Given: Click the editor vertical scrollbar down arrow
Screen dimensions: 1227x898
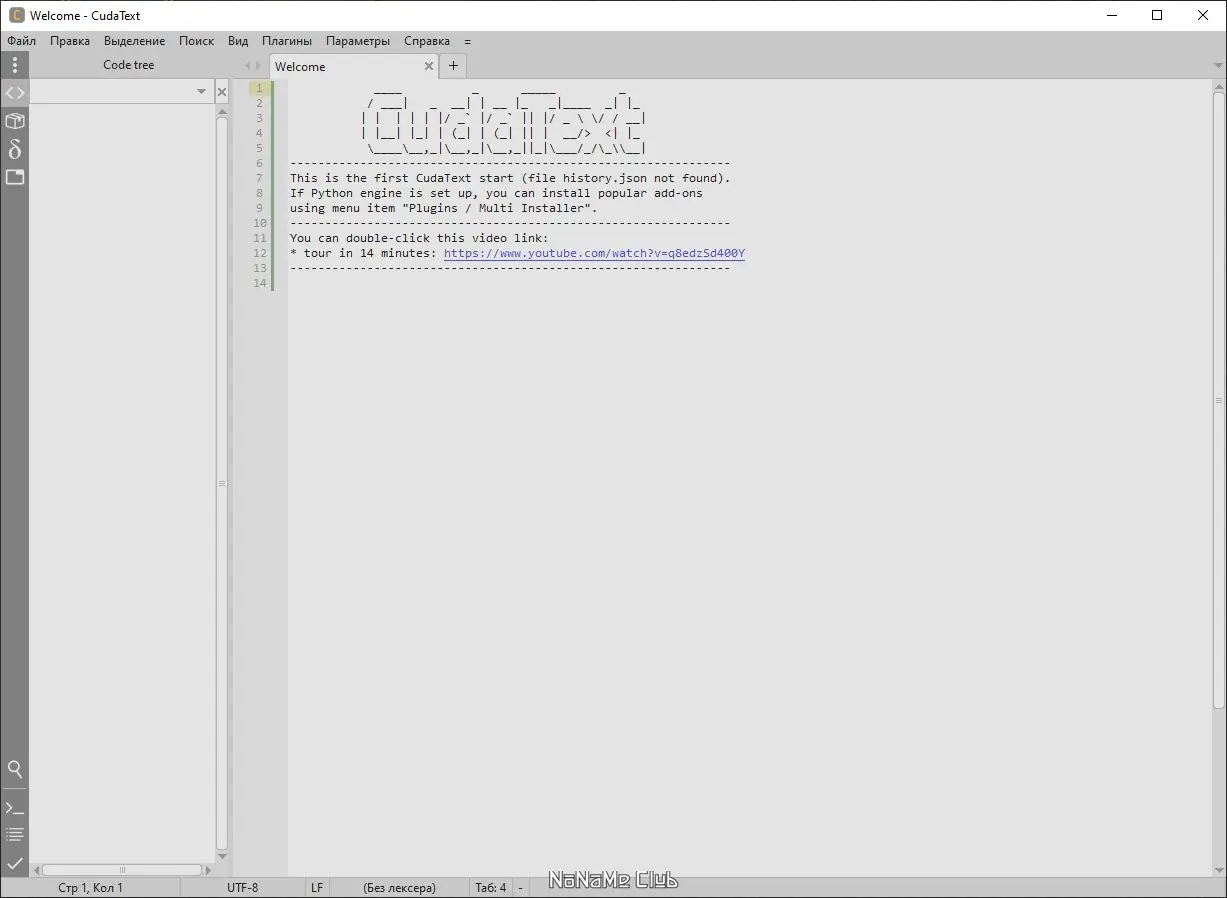Looking at the screenshot, I should (1219, 871).
